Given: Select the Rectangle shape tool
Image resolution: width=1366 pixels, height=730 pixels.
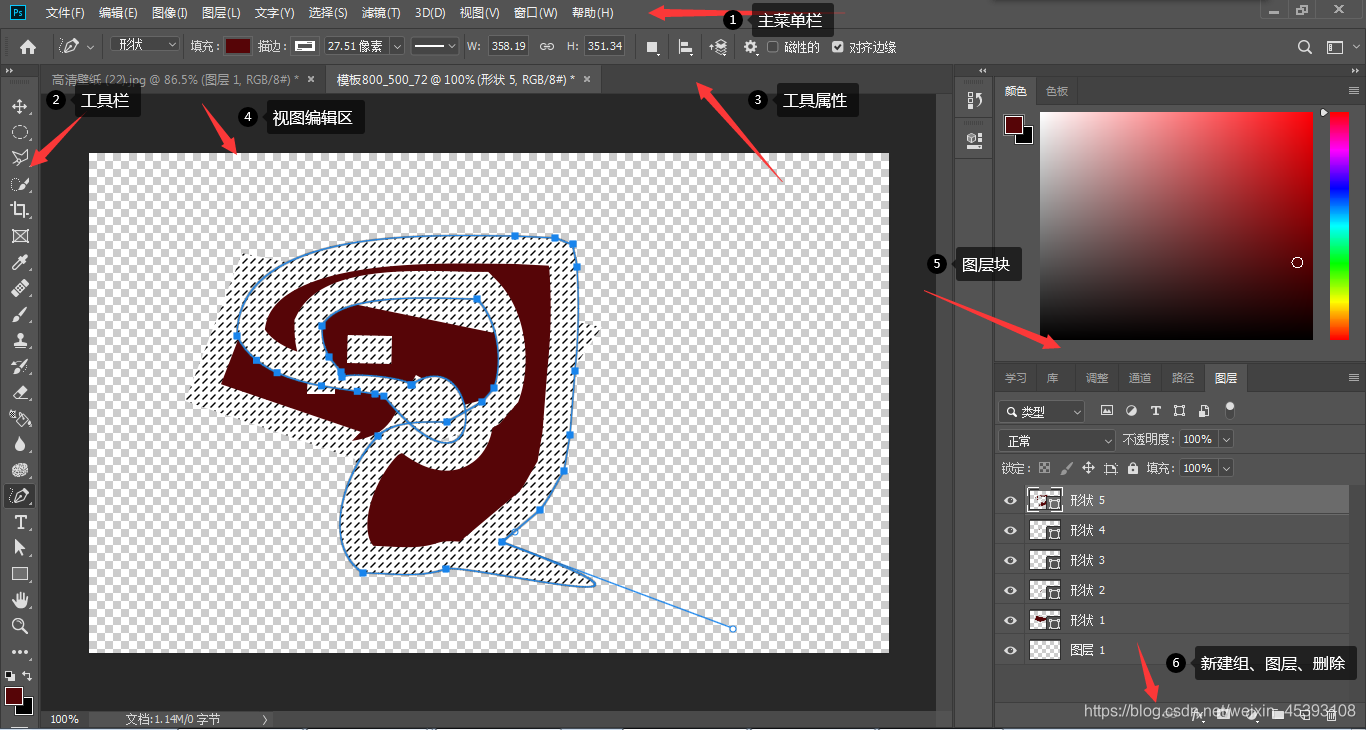Looking at the screenshot, I should tap(19, 574).
